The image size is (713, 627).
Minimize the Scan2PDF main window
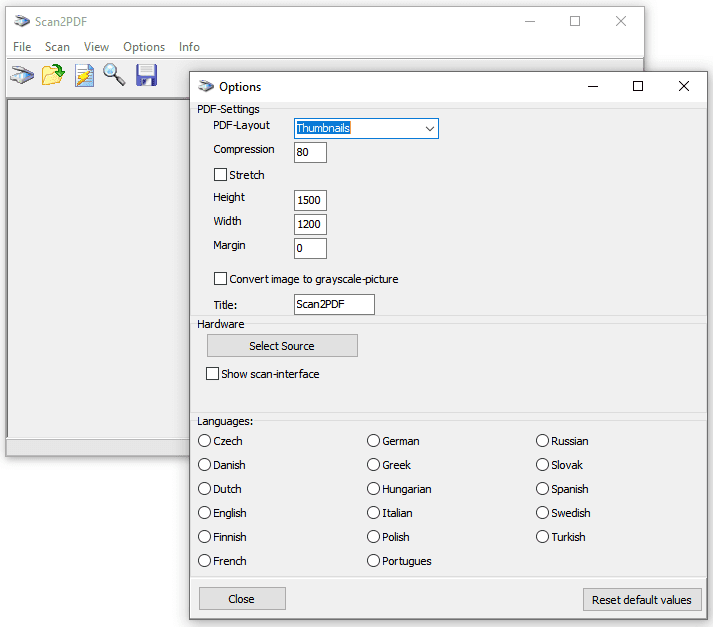(530, 21)
